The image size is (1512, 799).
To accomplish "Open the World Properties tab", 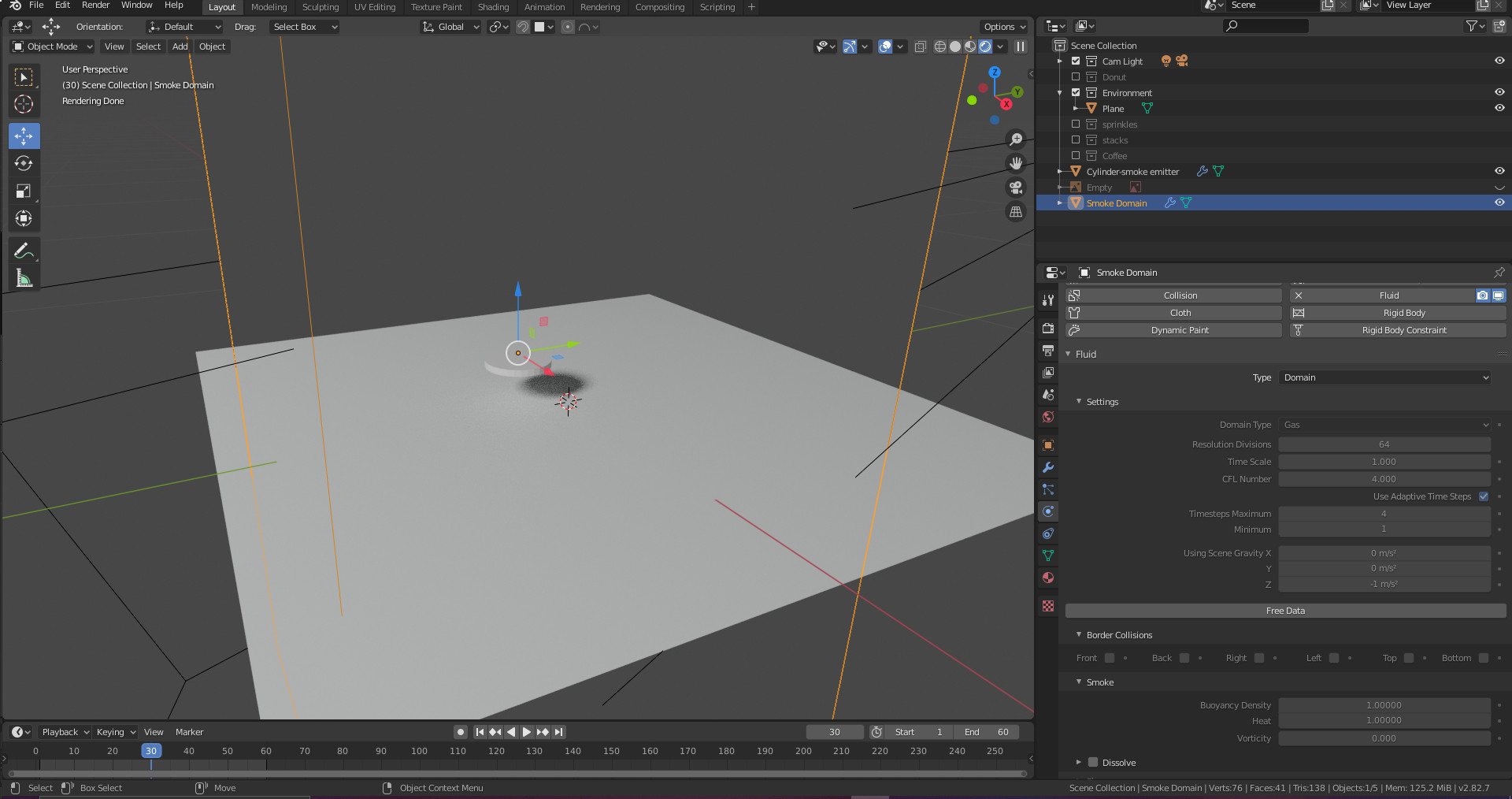I will click(1047, 417).
